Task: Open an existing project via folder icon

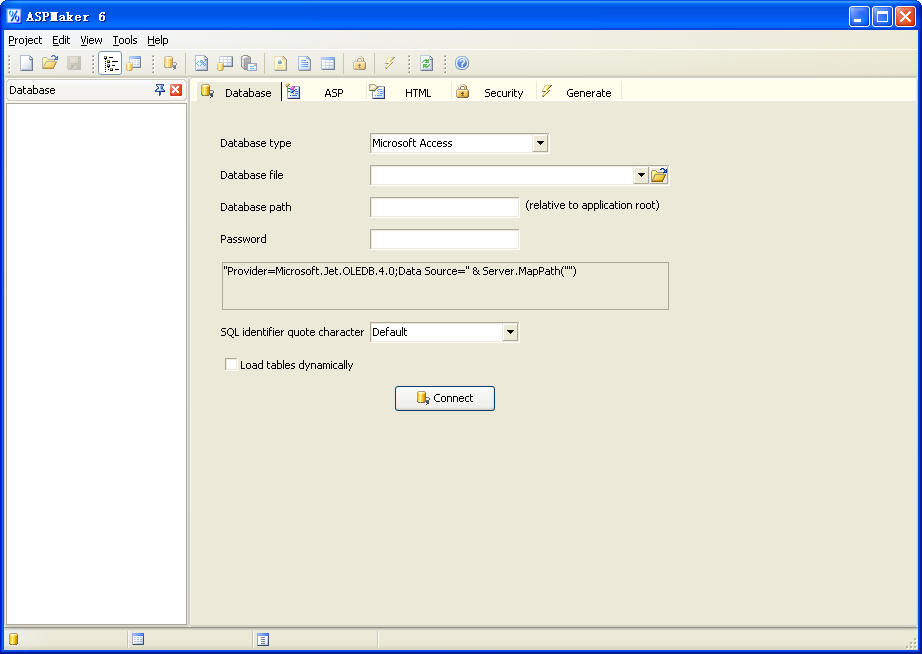Action: 49,63
